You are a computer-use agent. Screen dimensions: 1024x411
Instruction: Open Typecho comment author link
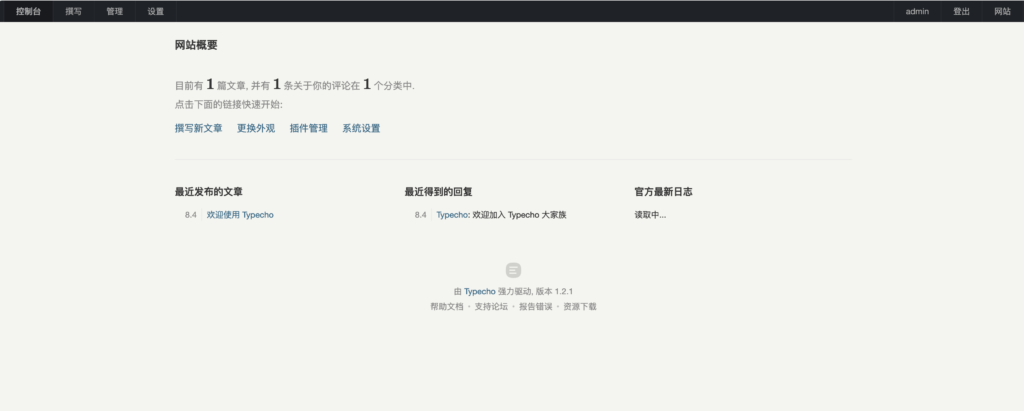point(452,214)
